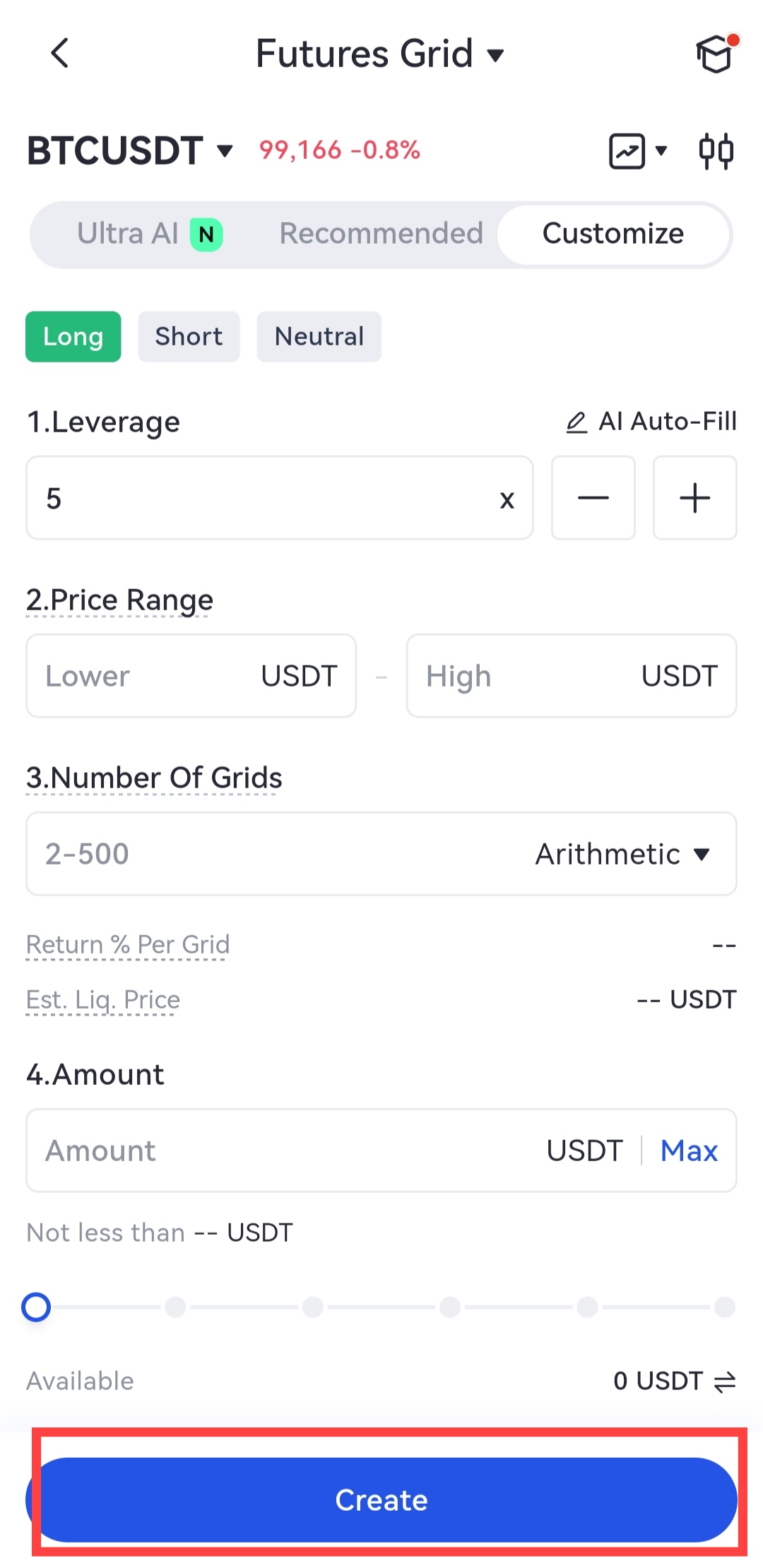The image size is (763, 1568).
Task: Tap the Max amount link
Action: point(689,1151)
